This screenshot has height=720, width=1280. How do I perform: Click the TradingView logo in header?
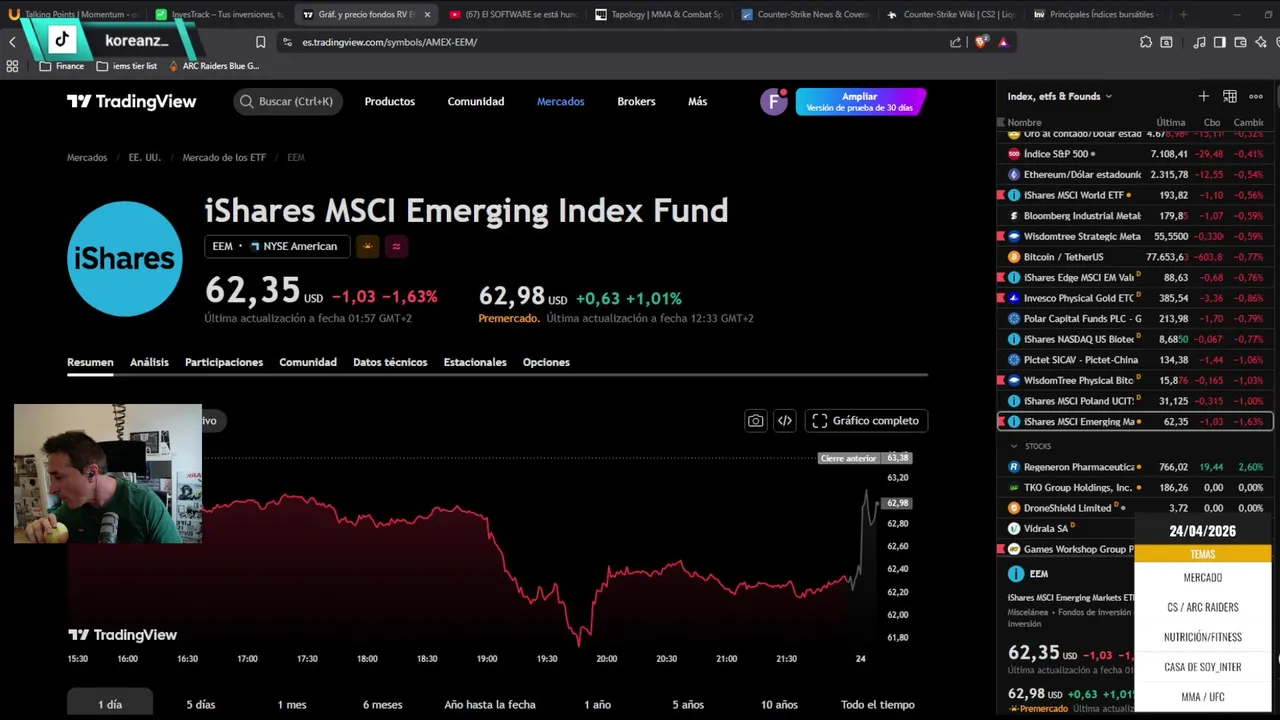[131, 101]
